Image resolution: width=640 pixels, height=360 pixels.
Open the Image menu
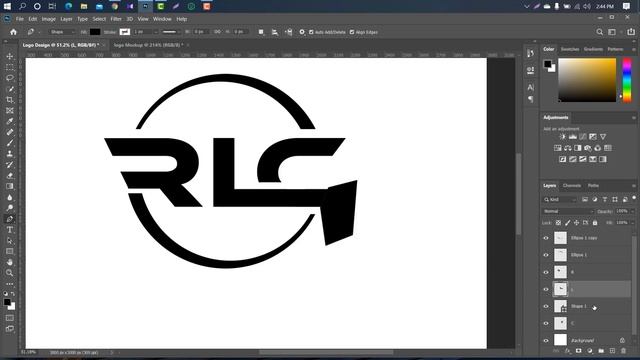click(49, 19)
